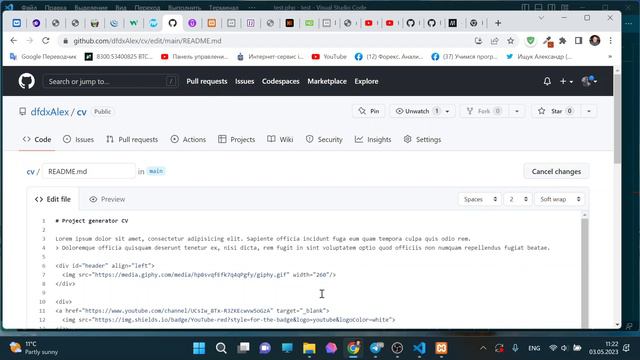Click the ENG language indicator
Screen dimensions: 640x360
(534, 348)
